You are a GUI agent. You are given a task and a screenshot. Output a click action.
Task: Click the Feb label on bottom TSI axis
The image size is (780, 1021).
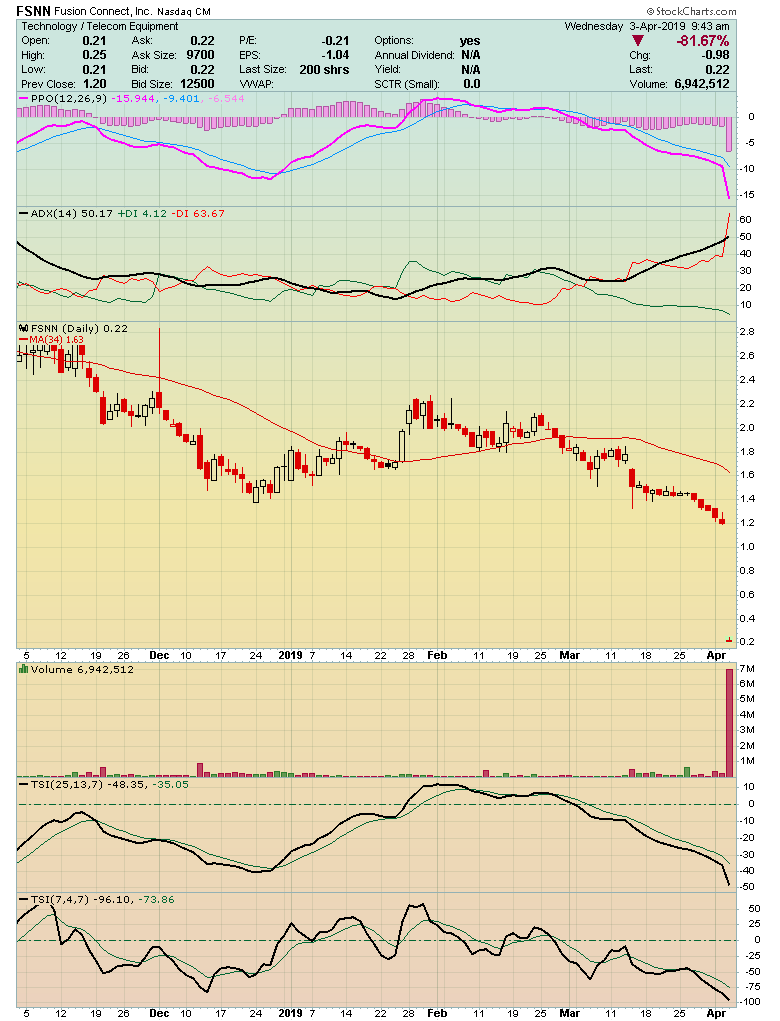click(438, 1013)
